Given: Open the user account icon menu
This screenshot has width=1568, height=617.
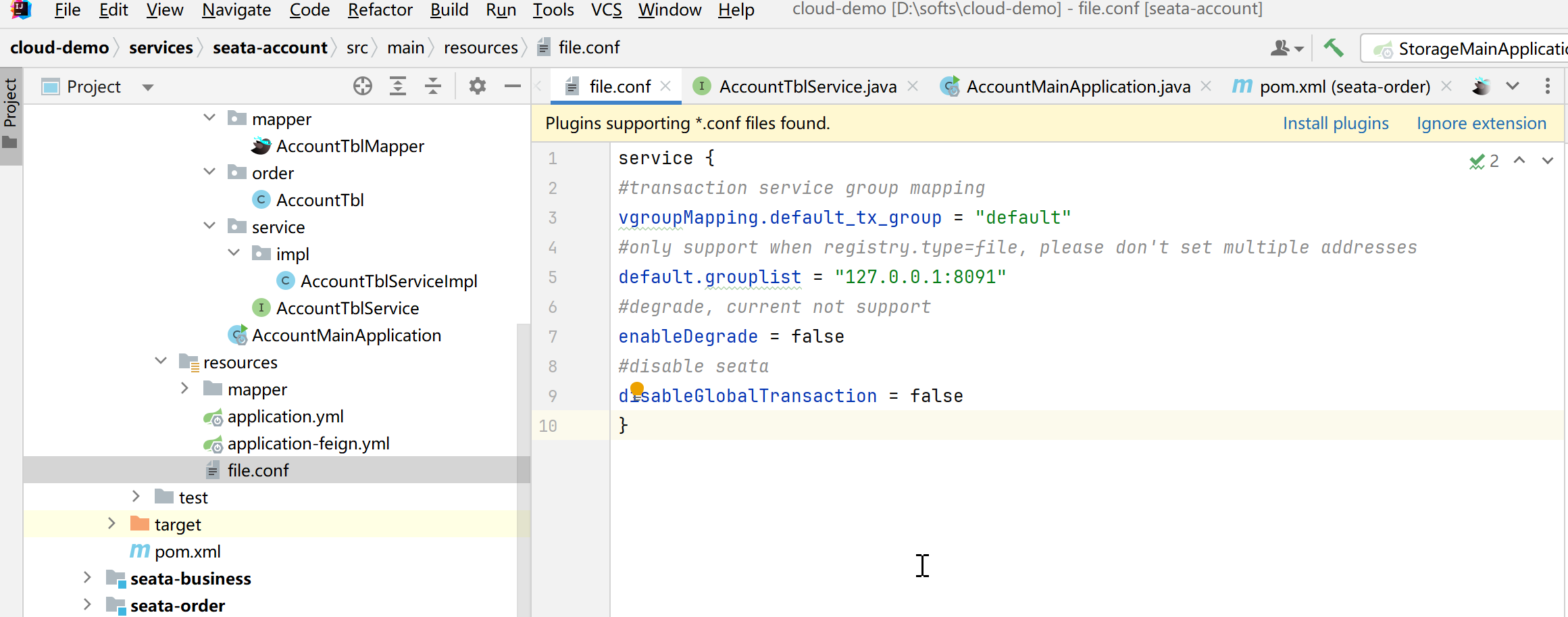Looking at the screenshot, I should (x=1286, y=48).
